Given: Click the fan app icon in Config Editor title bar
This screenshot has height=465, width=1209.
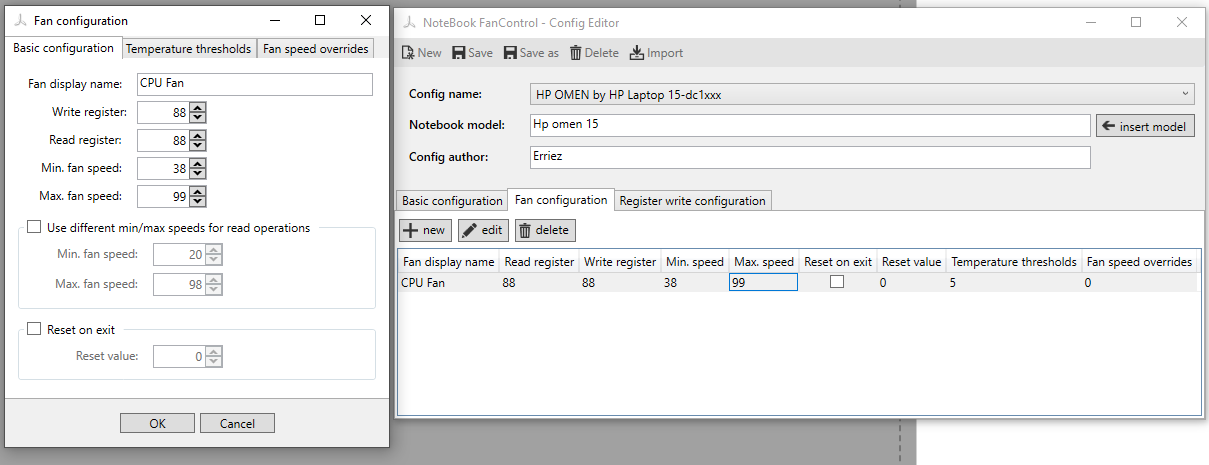Looking at the screenshot, I should (x=410, y=22).
